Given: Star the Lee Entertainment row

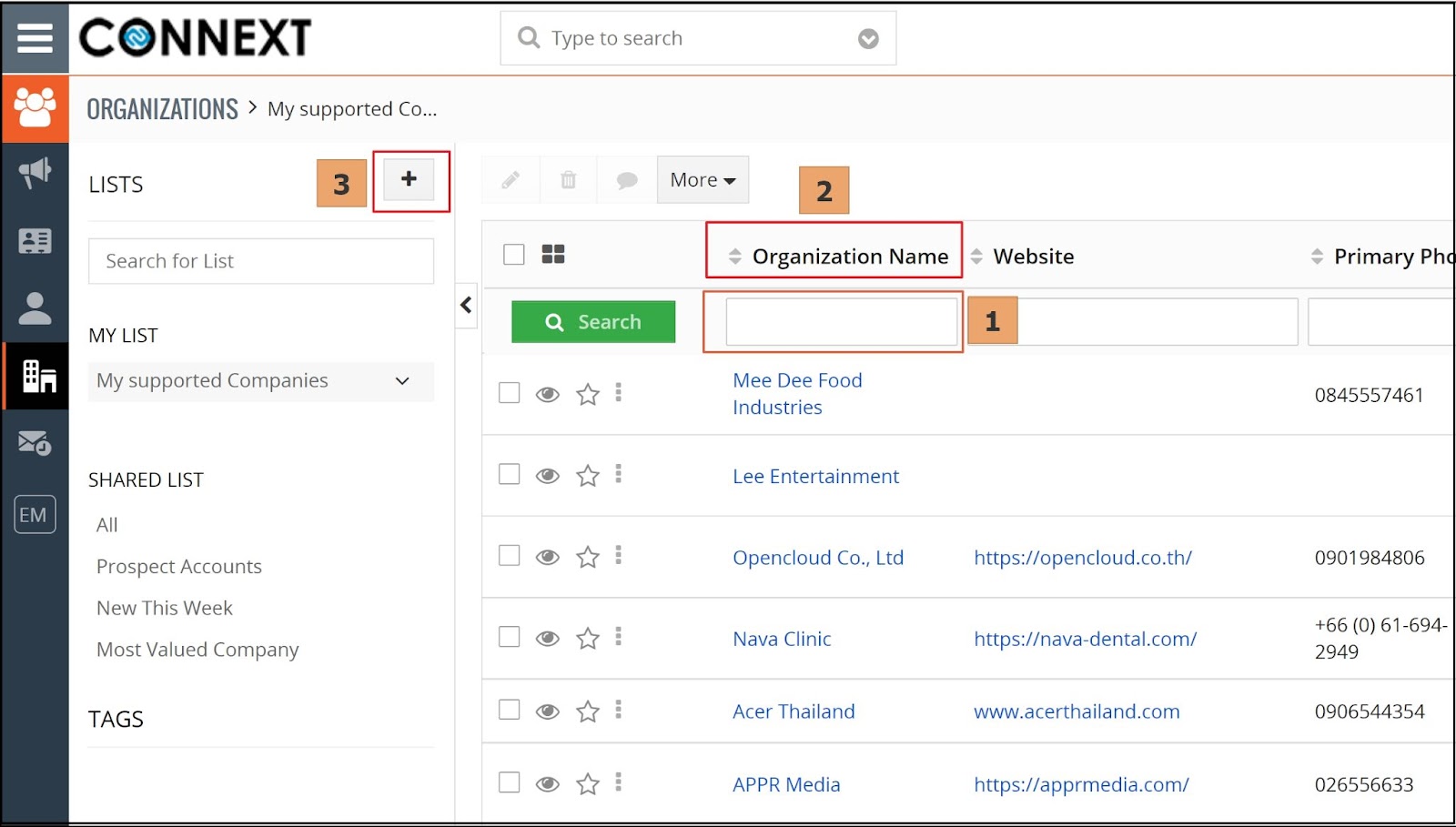Looking at the screenshot, I should pos(588,476).
